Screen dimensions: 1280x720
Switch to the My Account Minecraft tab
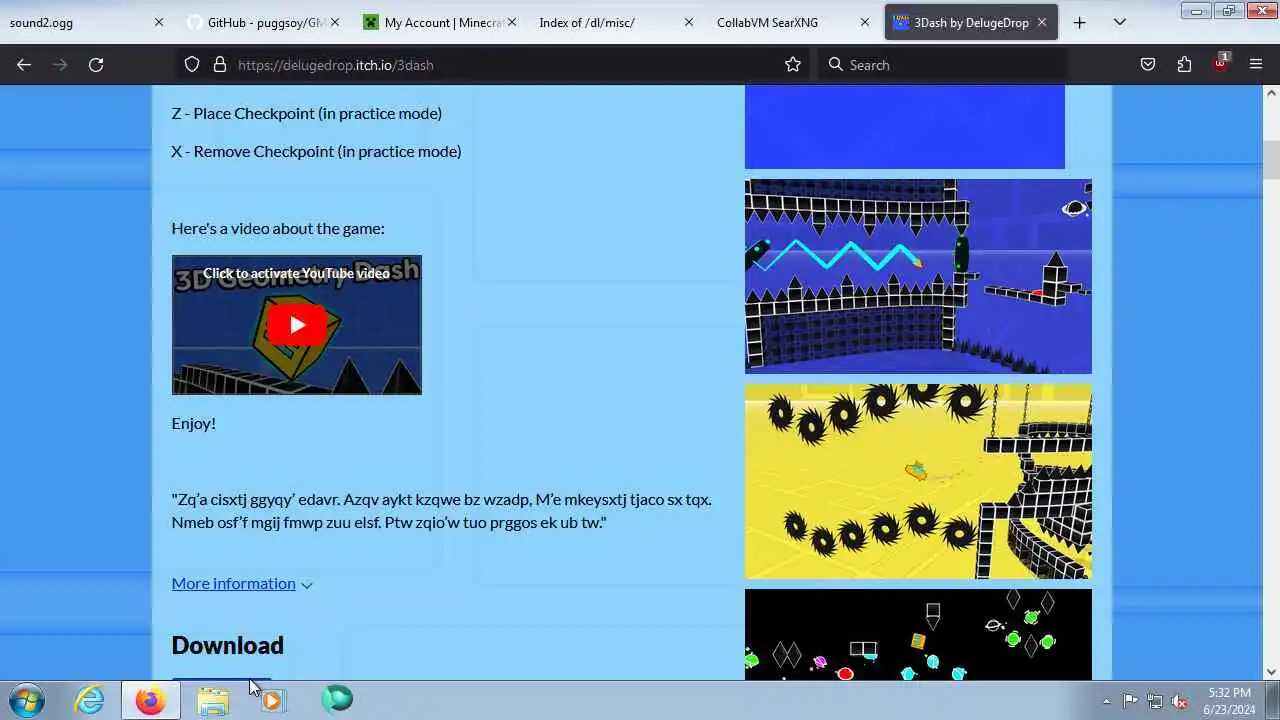(440, 22)
